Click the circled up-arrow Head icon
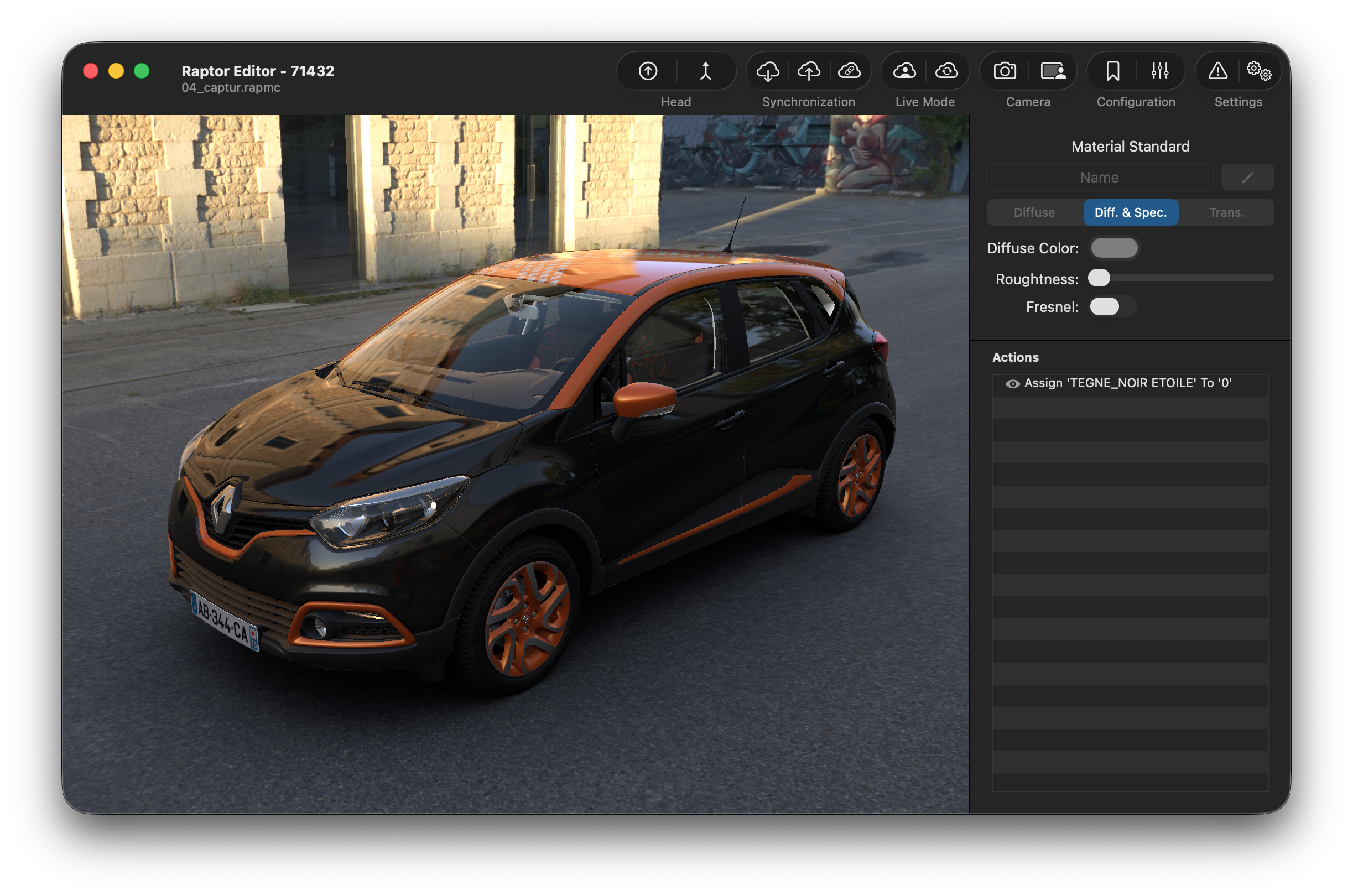This screenshot has height=896, width=1353. (x=648, y=71)
